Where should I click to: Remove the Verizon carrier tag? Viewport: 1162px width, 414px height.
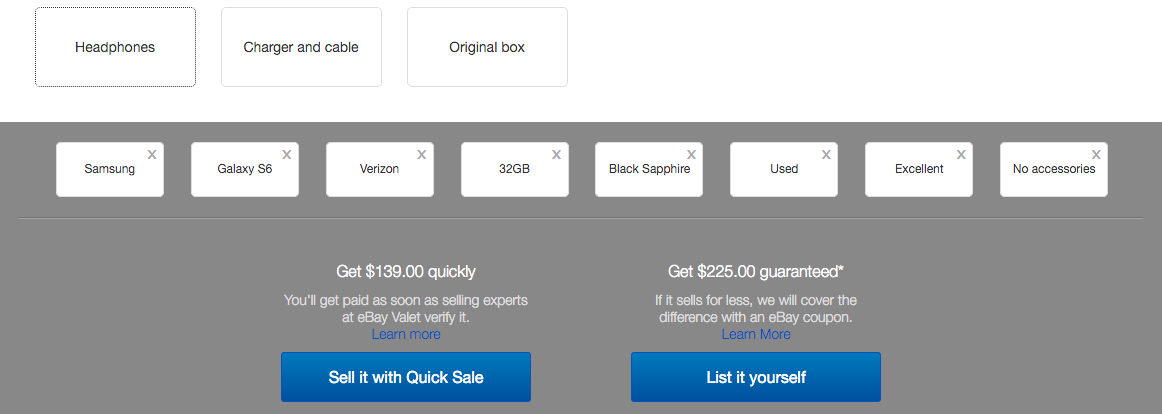[x=422, y=155]
